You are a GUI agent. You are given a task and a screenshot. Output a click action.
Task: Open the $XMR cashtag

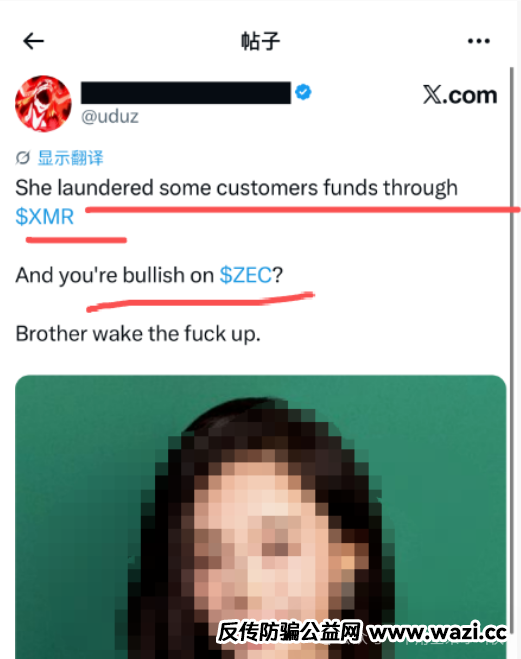click(45, 217)
